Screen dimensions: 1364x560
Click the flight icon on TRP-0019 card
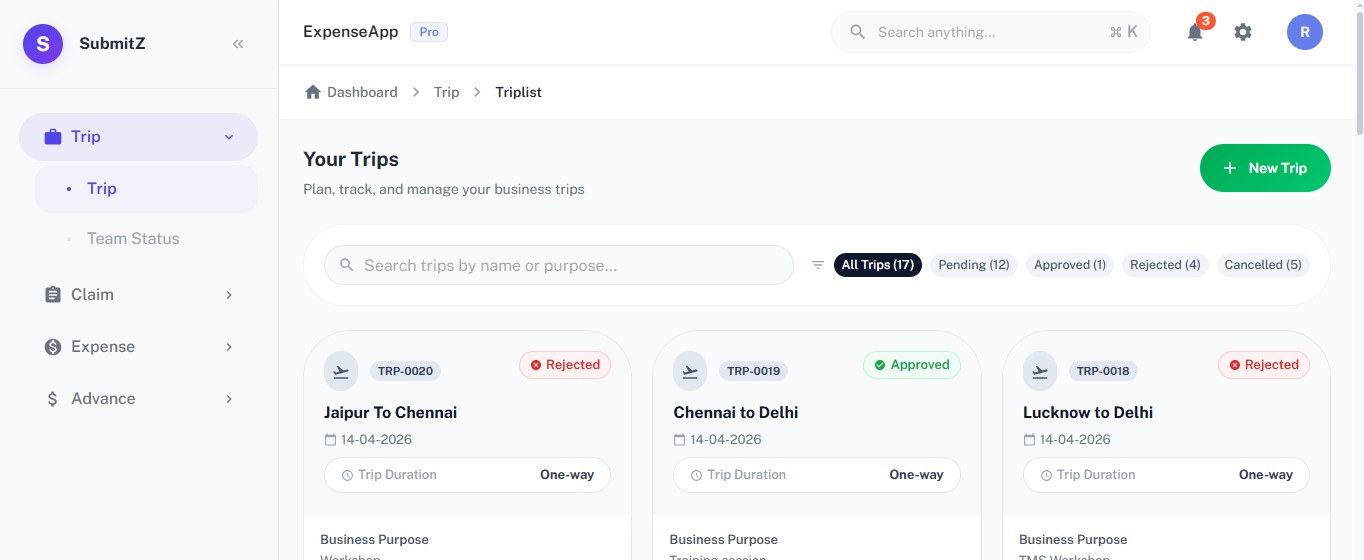pos(691,371)
